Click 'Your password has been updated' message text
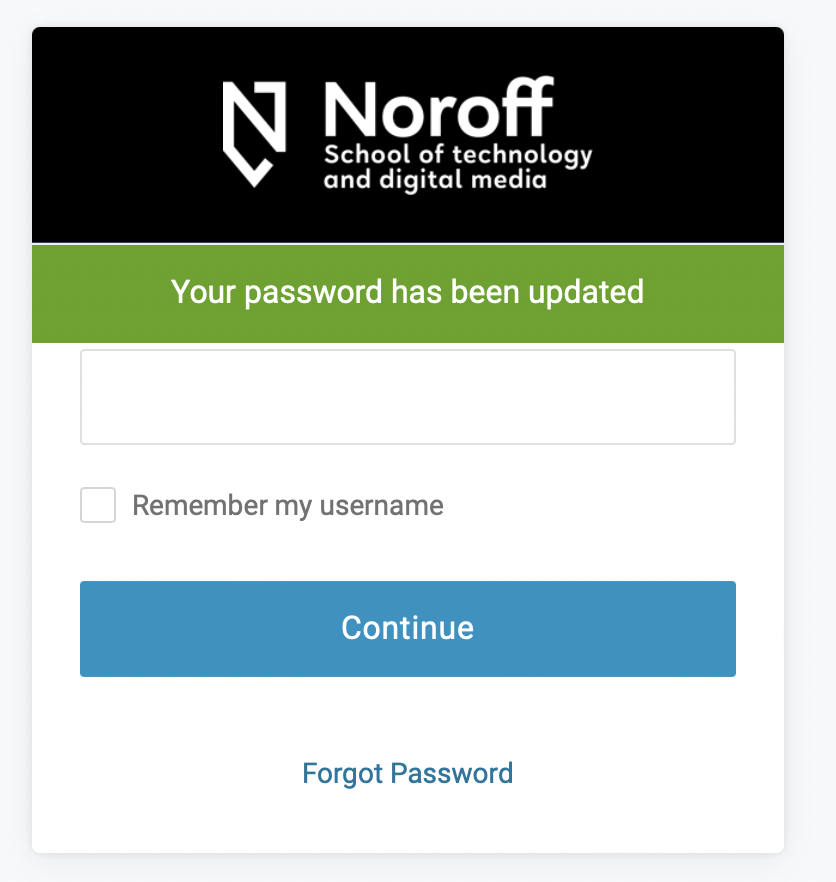The height and width of the screenshot is (882, 836). click(407, 292)
